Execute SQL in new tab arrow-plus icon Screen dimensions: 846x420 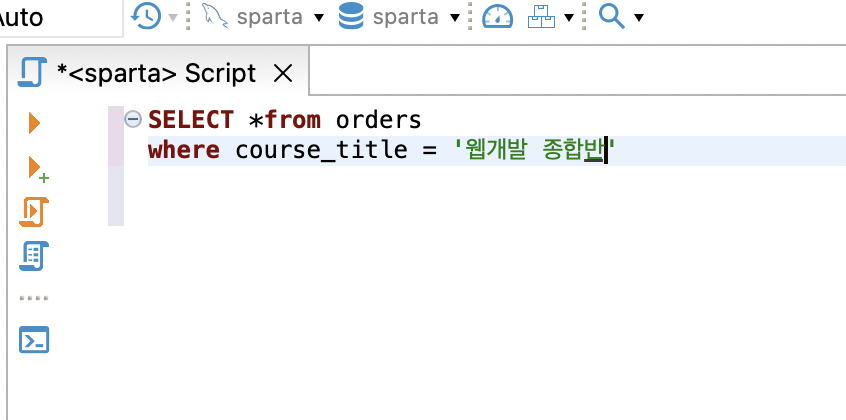(38, 169)
